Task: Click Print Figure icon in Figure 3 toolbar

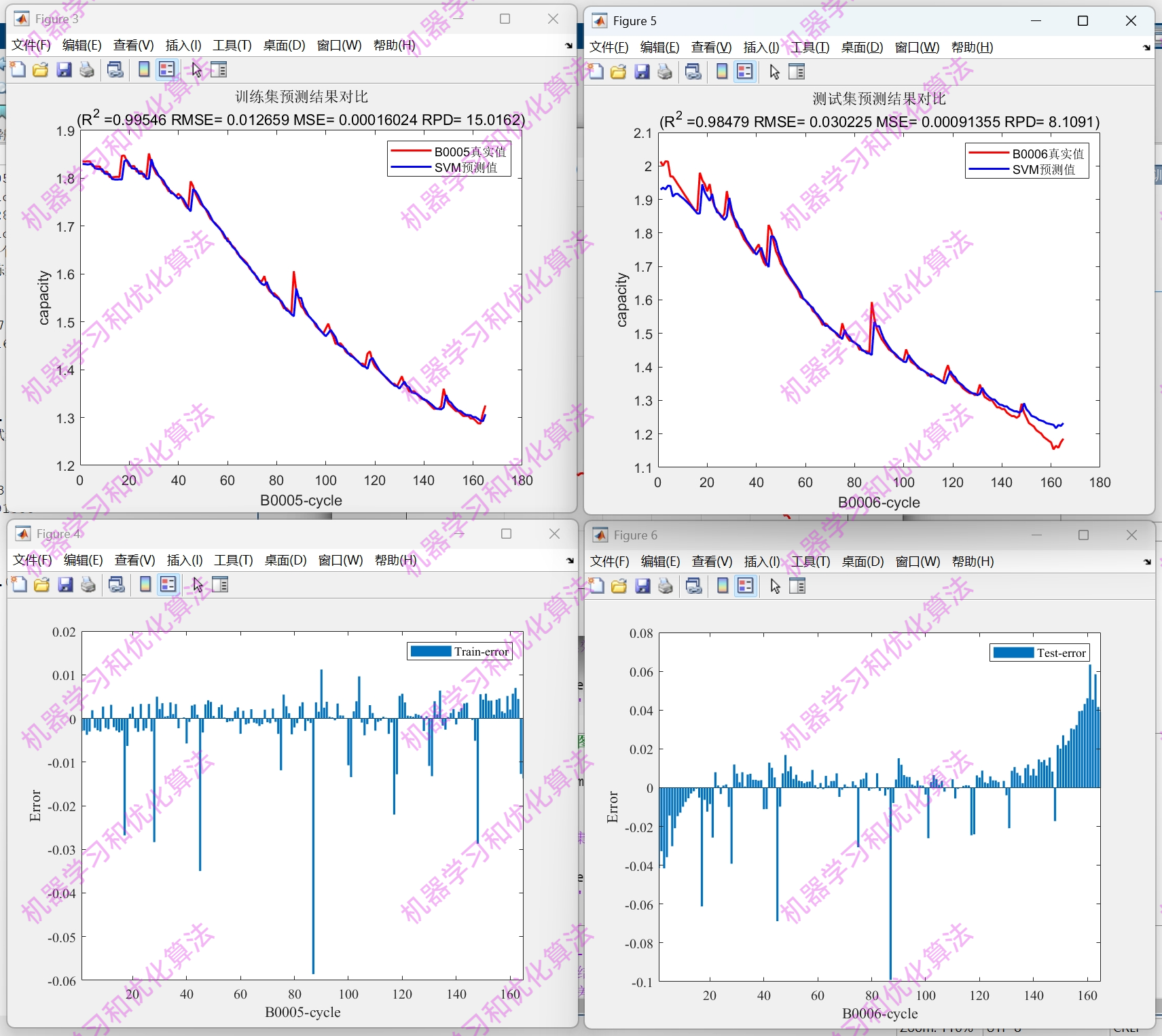Action: tap(86, 69)
